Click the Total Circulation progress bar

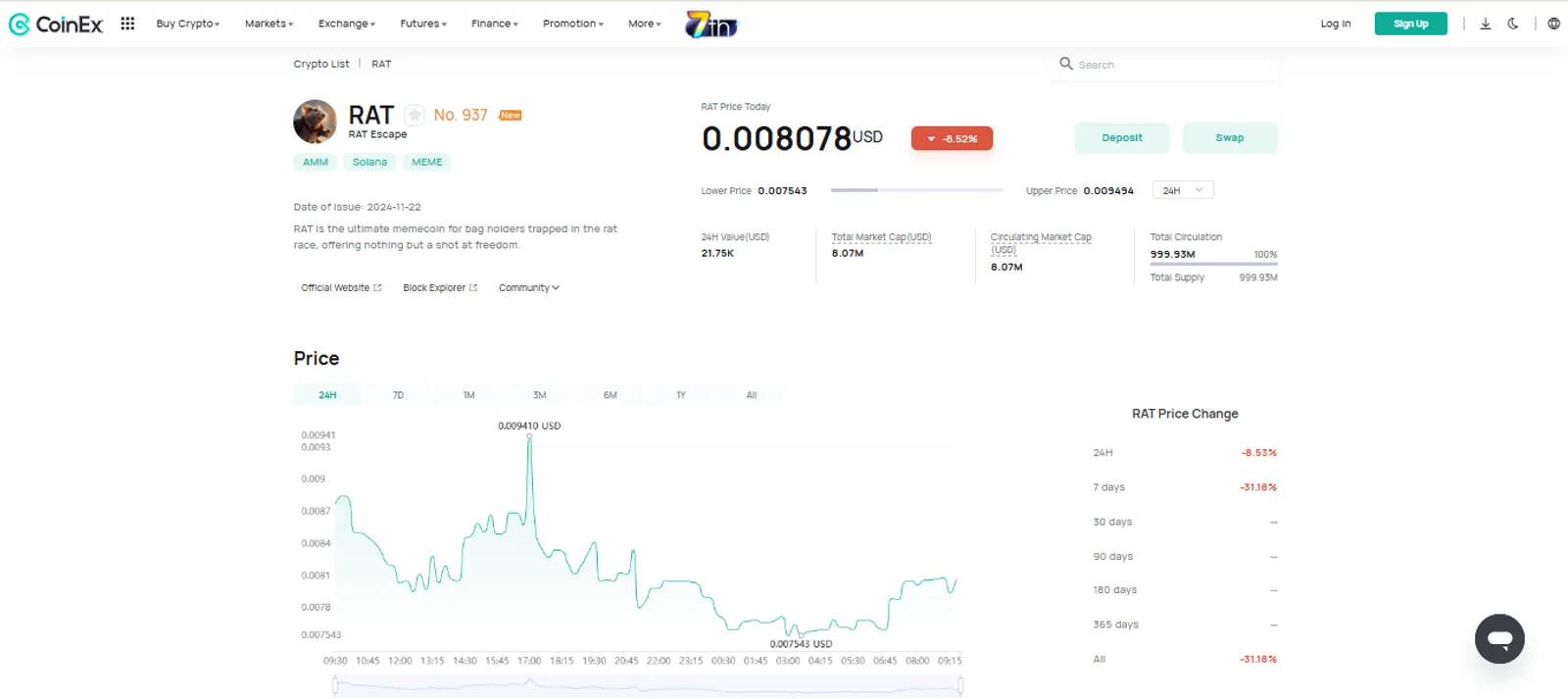1213,264
